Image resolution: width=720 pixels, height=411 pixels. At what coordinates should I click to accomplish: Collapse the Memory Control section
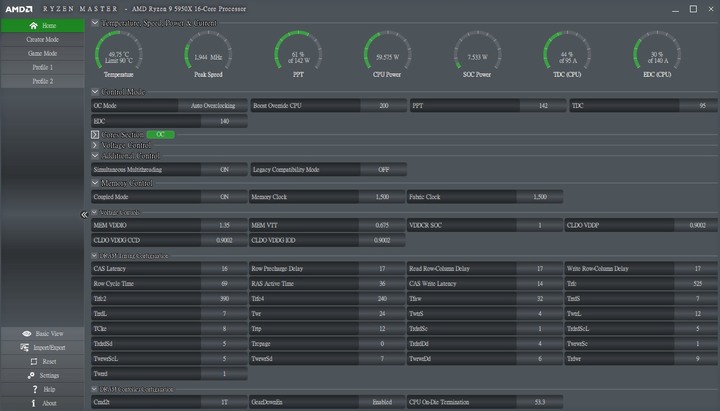coord(95,183)
